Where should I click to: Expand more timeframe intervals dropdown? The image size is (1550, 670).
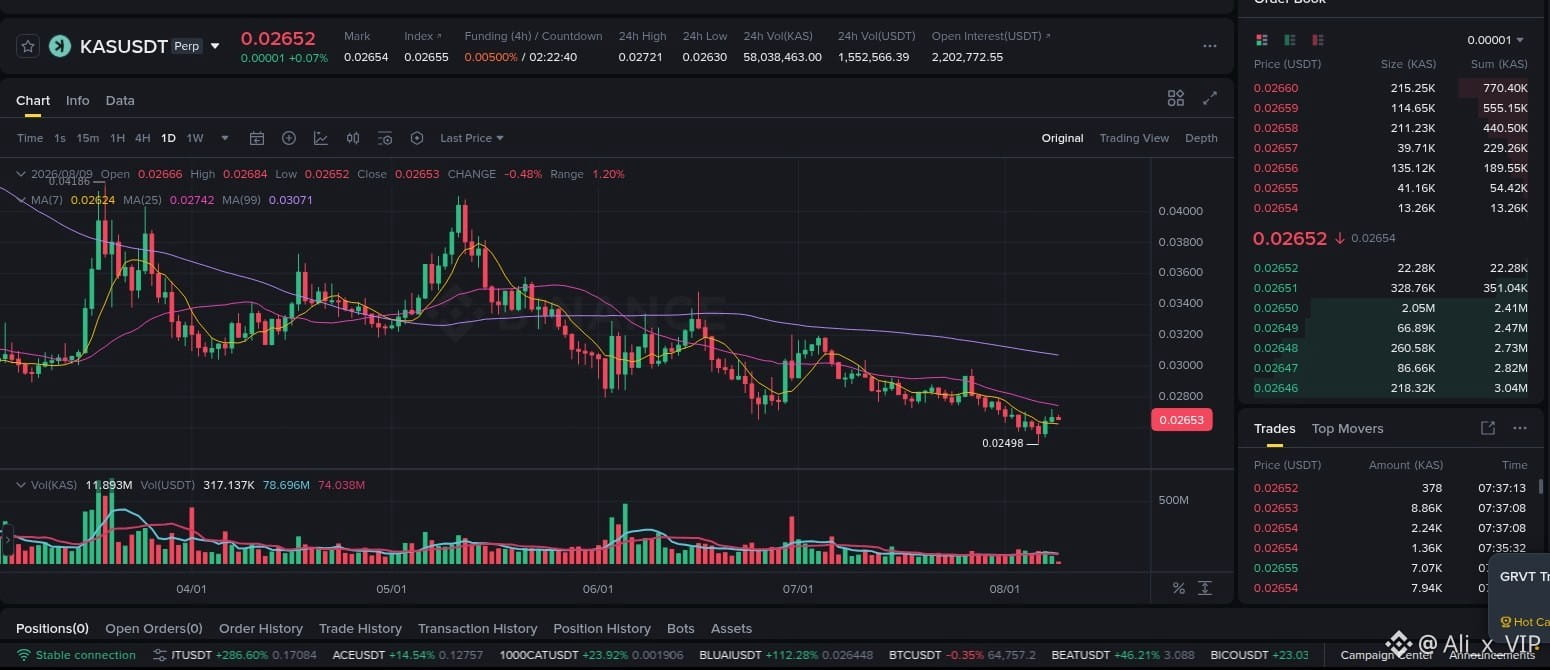[x=225, y=138]
